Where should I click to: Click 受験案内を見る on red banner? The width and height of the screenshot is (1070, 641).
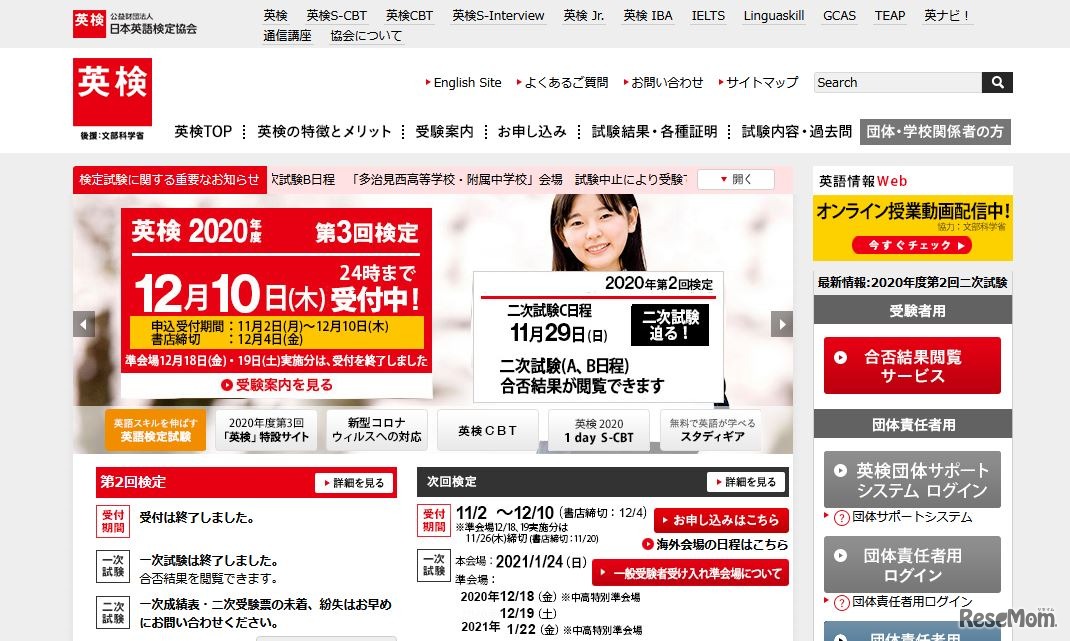point(277,385)
